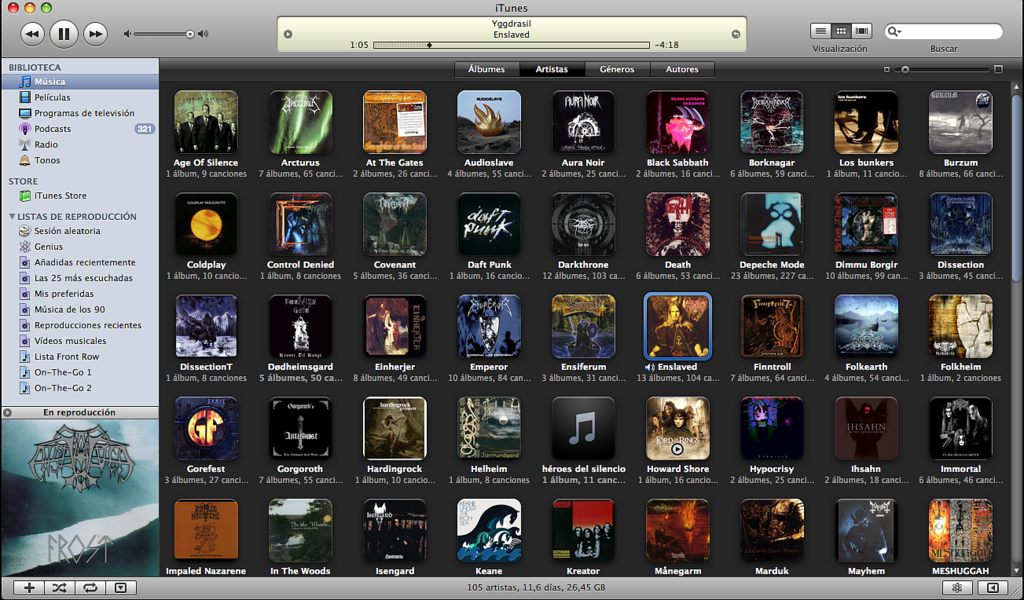Open the Howard Shore artist artwork
The image size is (1024, 600).
(x=677, y=428)
